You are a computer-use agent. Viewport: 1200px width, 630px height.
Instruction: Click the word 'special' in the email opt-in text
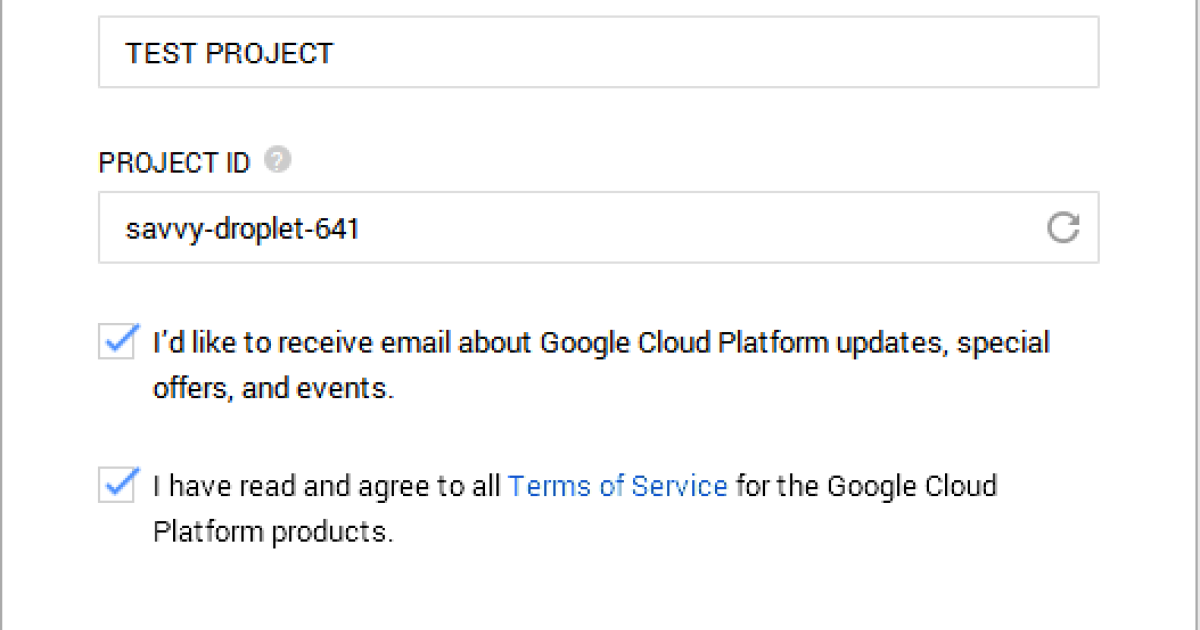pyautogui.click(x=1003, y=343)
